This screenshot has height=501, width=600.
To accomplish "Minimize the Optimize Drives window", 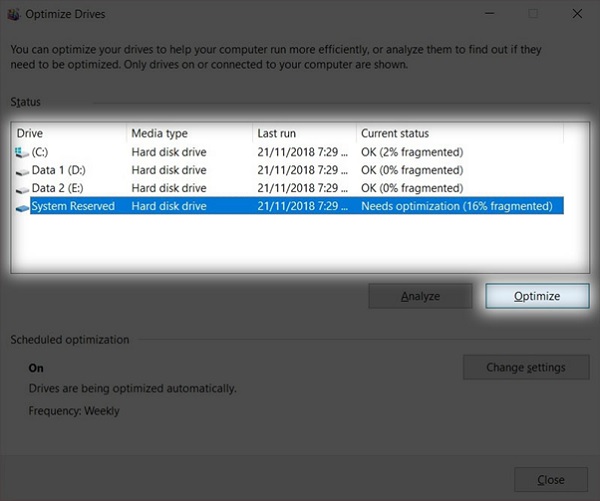I will tap(487, 14).
